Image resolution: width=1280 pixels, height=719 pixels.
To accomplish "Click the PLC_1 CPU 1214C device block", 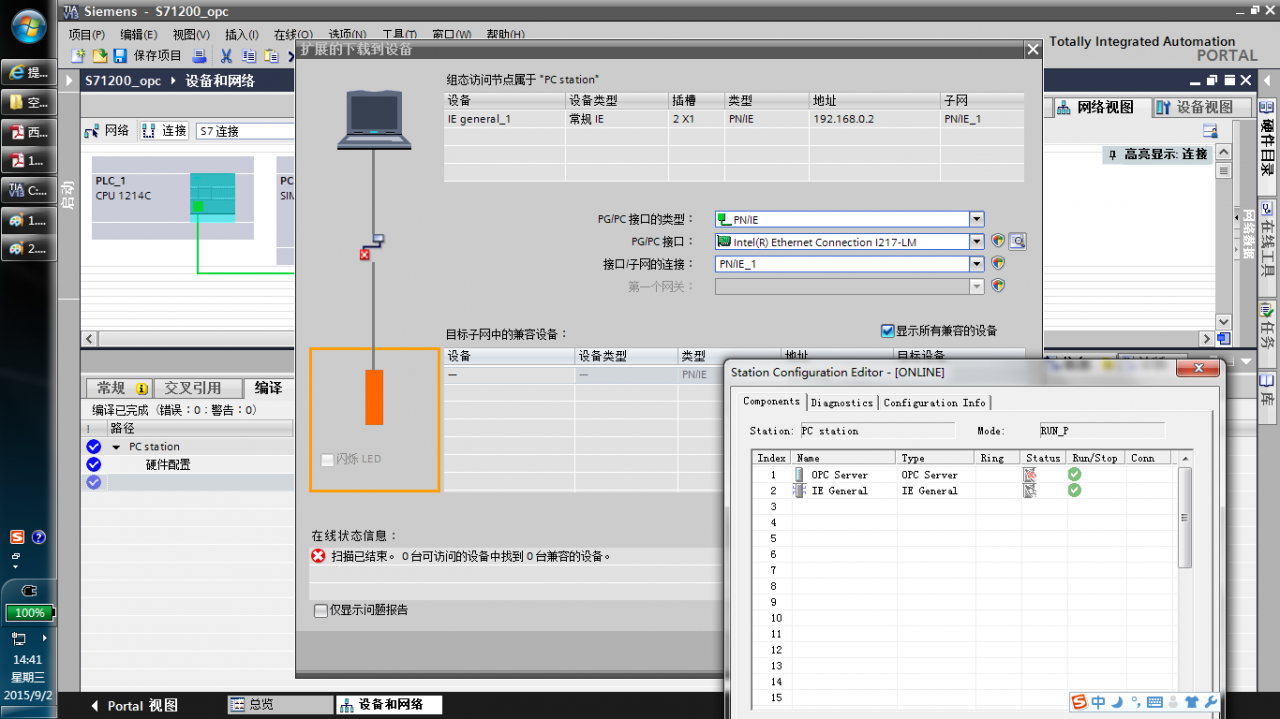I will [172, 198].
